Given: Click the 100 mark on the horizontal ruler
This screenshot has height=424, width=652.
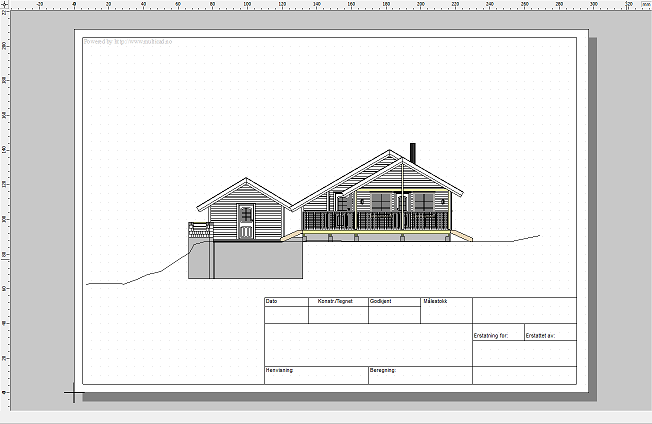Looking at the screenshot, I should point(247,4).
